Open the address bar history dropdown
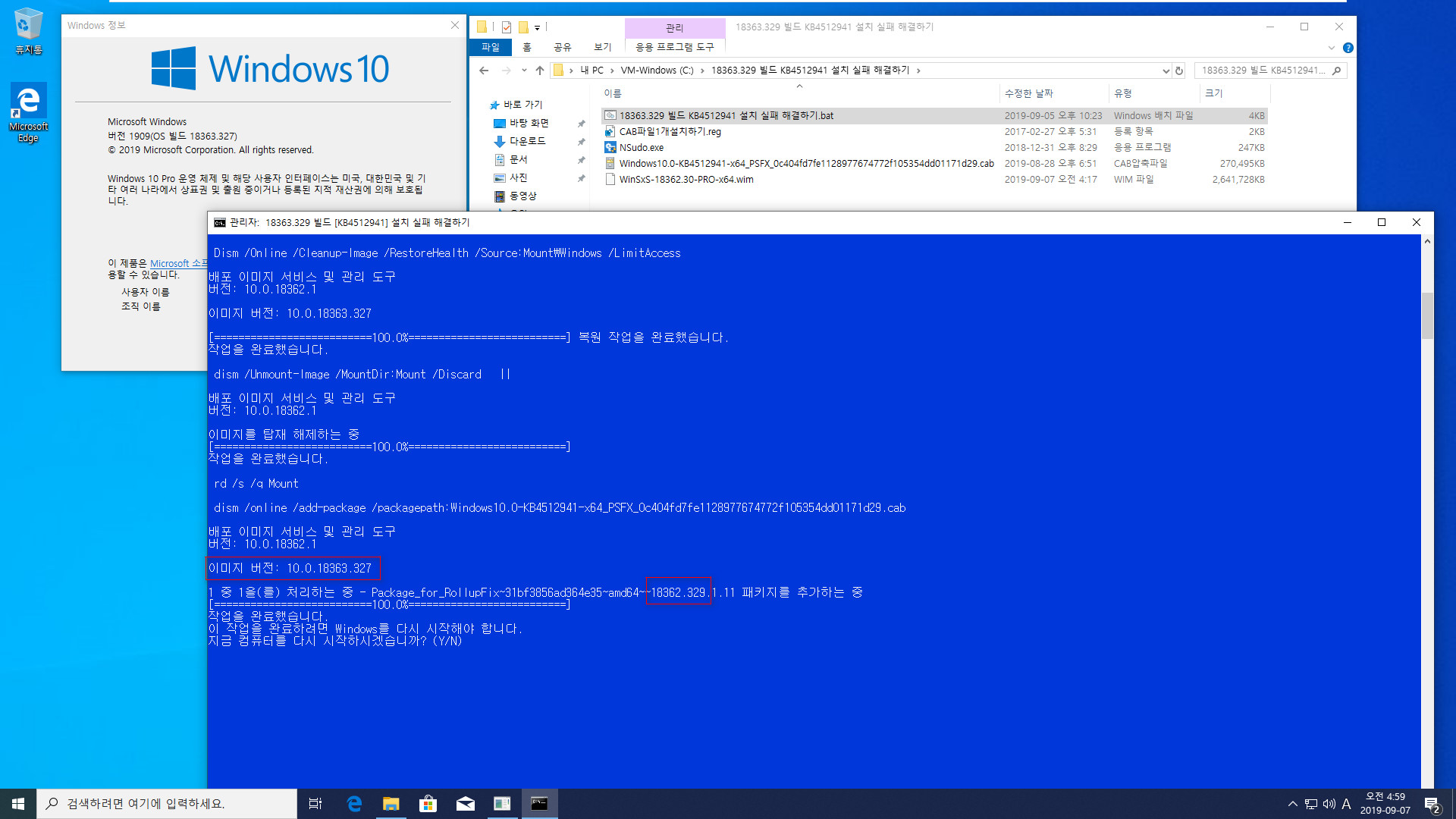1456x819 pixels. (x=1166, y=71)
